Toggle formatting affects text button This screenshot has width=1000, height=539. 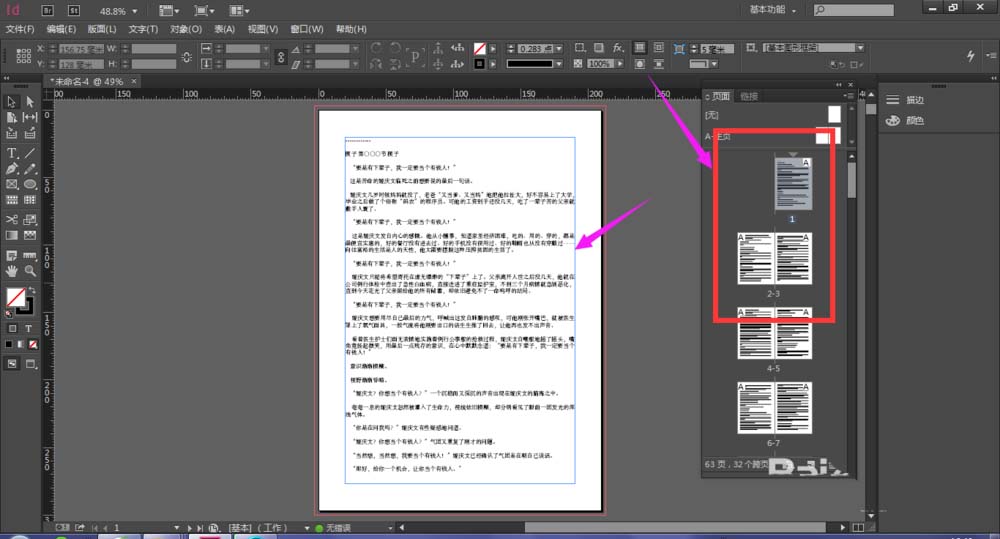coord(29,329)
